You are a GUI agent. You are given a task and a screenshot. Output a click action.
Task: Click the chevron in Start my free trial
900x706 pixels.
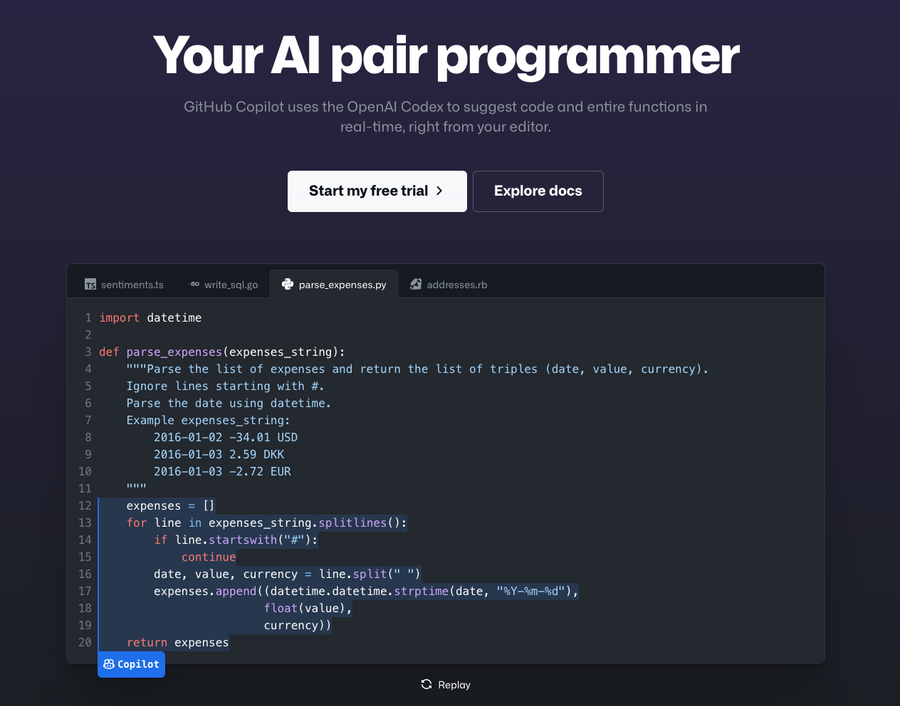point(440,191)
